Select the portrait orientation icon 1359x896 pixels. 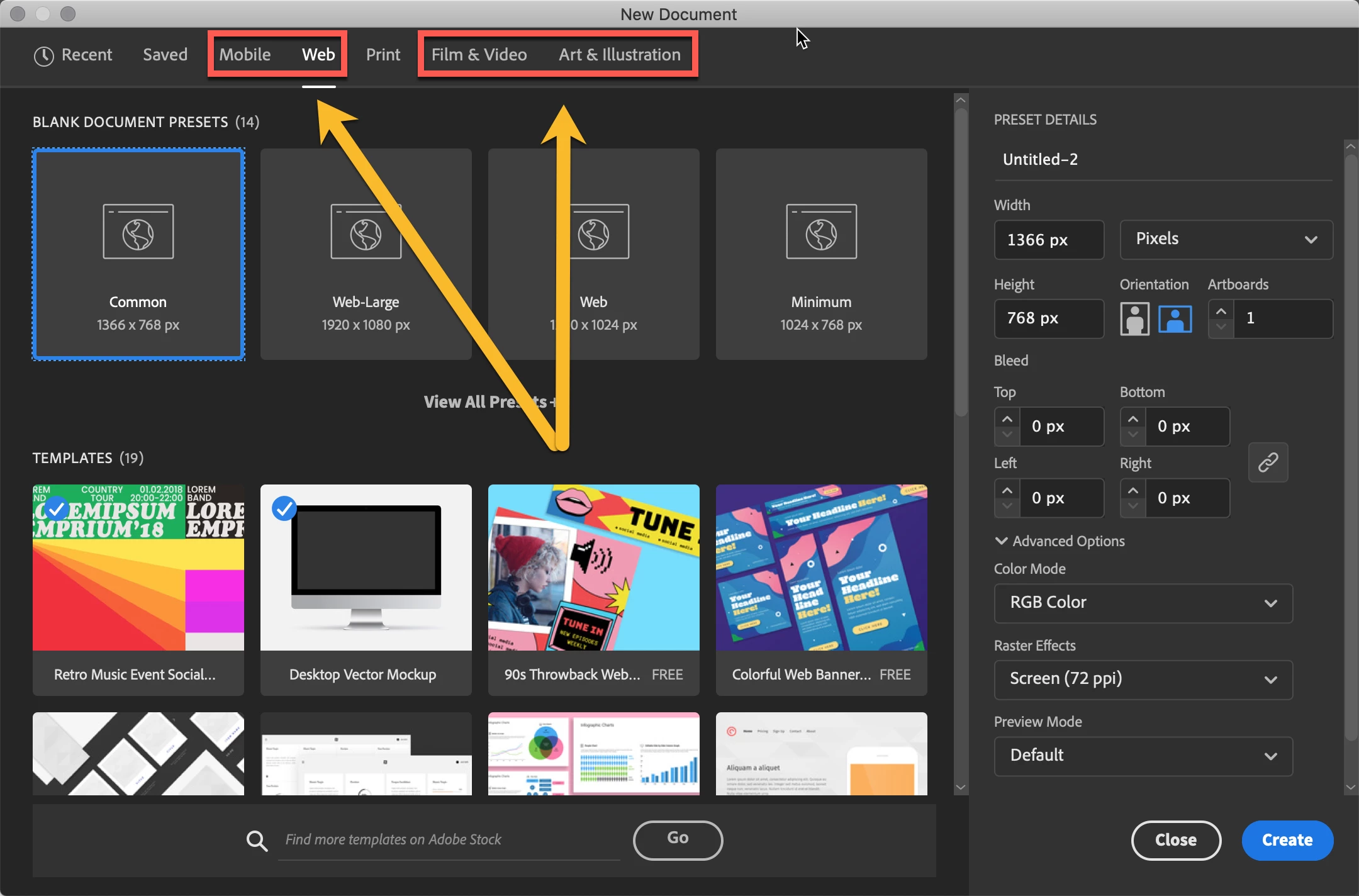1134,318
